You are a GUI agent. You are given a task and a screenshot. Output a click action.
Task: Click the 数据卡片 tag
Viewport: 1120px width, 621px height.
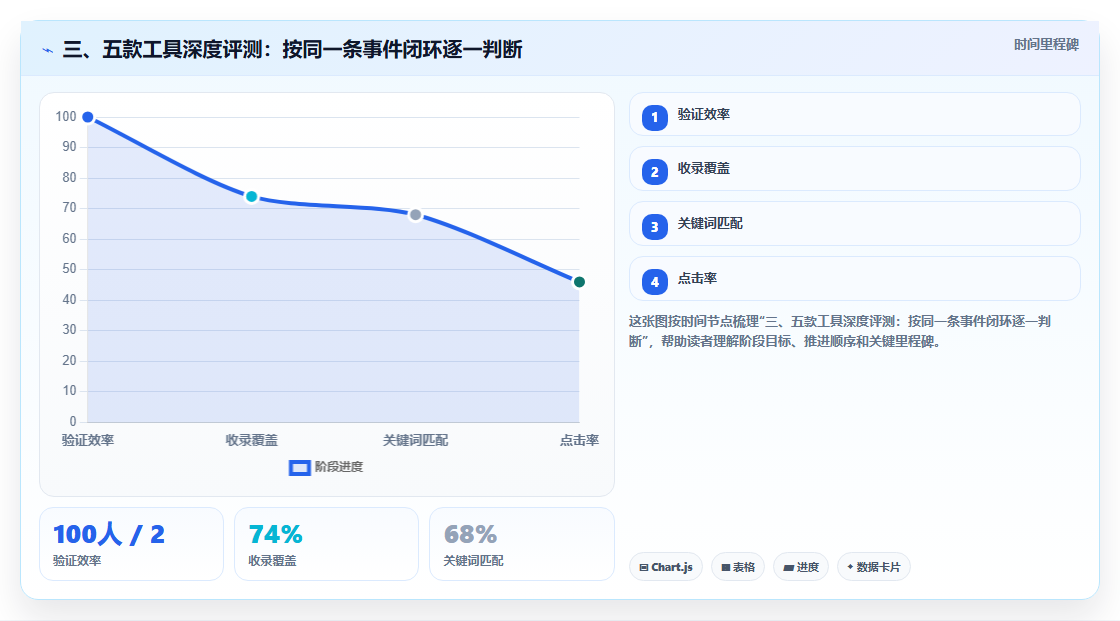(874, 567)
